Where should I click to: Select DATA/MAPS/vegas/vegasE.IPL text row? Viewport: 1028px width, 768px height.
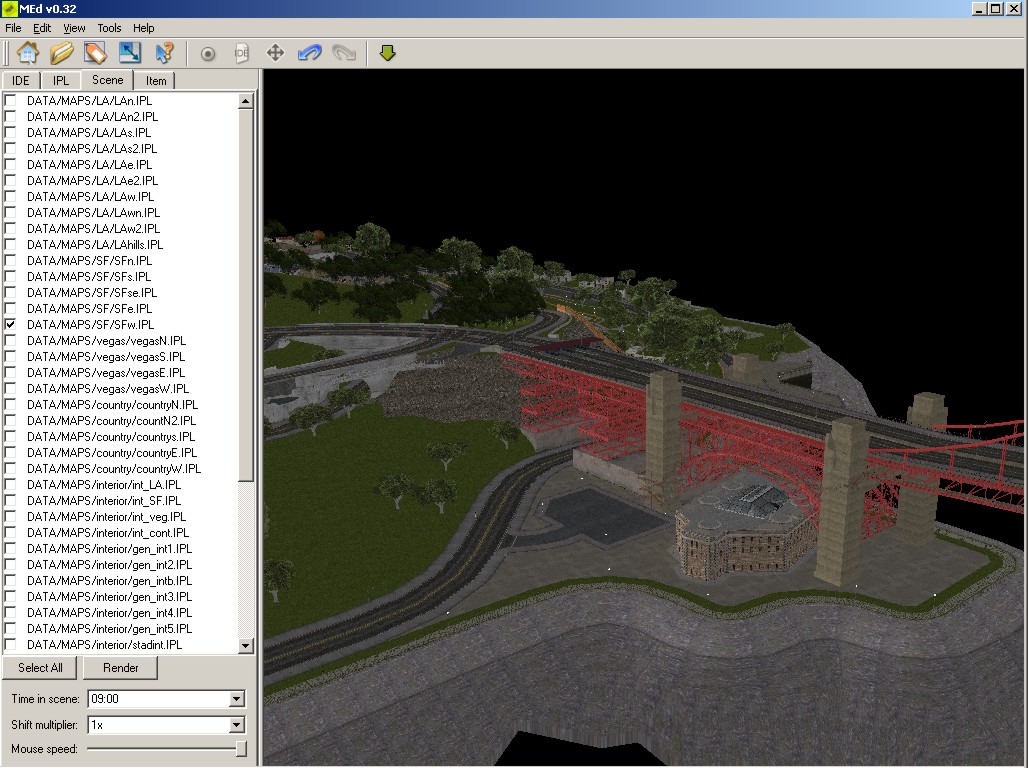106,373
